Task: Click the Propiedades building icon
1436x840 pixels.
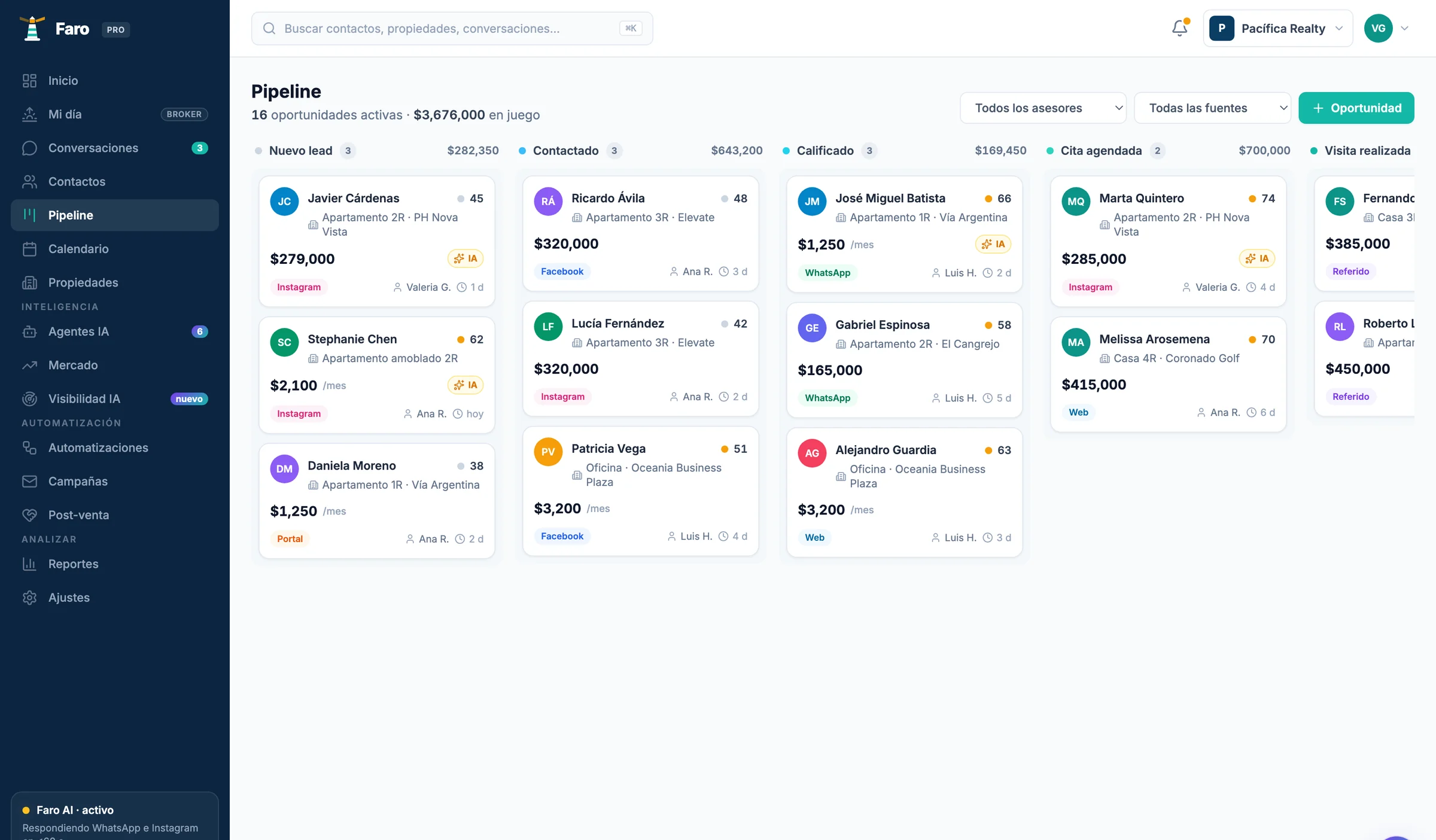Action: click(29, 282)
